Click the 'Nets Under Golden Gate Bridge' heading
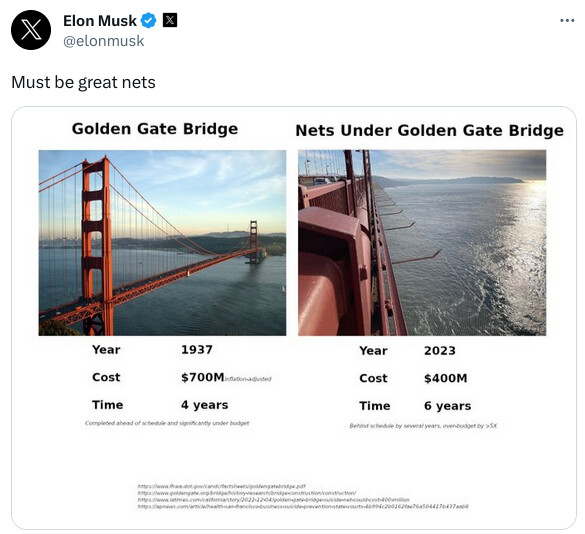Screen dimensions: 585x534 pyautogui.click(x=429, y=131)
